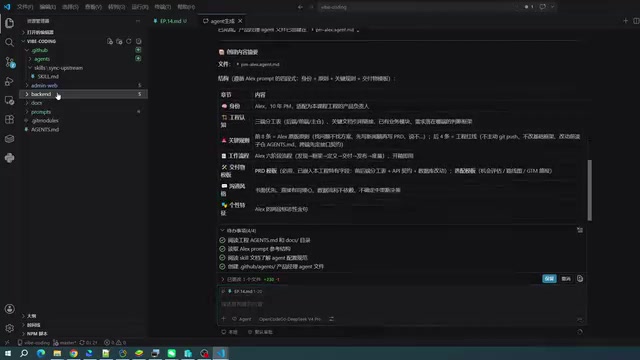Open Microsoft Edge from the taskbar
The width and height of the screenshot is (640, 360).
41,353
